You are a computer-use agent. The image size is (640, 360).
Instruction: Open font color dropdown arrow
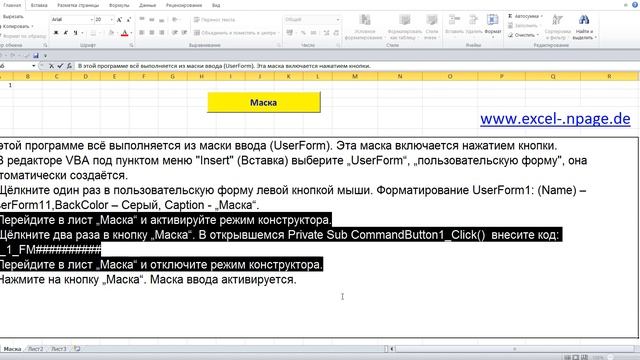(x=131, y=33)
